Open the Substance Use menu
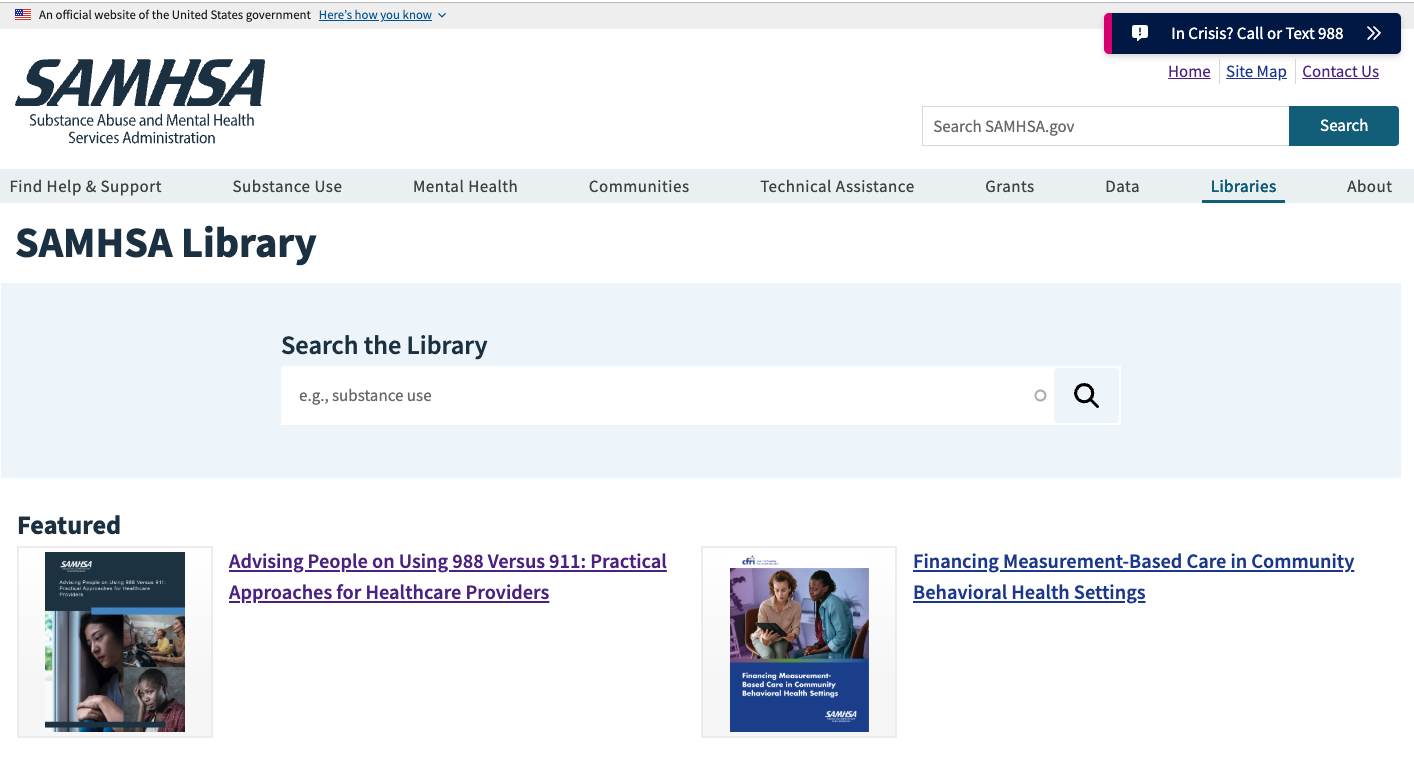This screenshot has width=1414, height=759. (x=287, y=186)
